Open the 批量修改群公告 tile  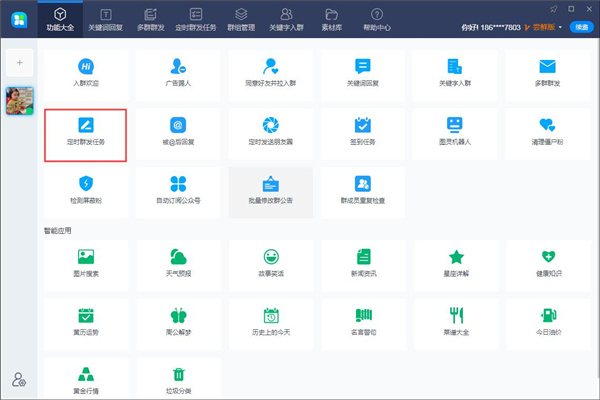270,191
